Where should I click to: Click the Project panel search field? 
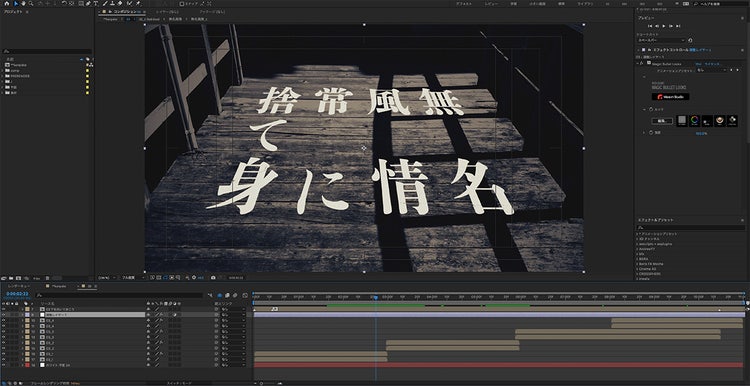pos(46,51)
